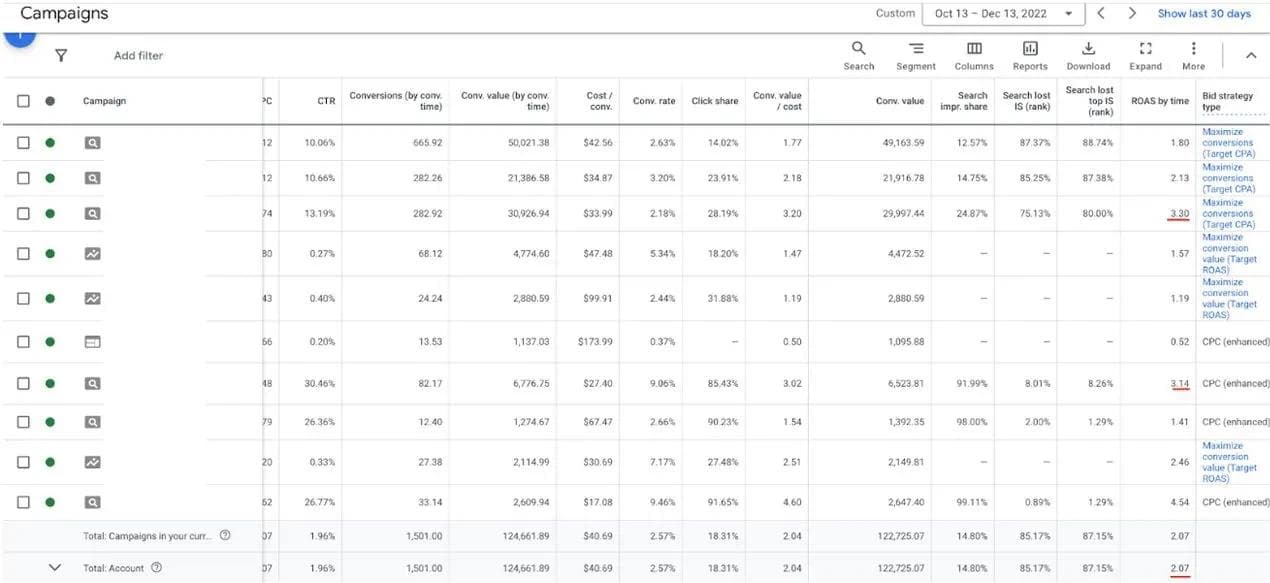Go to the previous date period

point(1101,14)
